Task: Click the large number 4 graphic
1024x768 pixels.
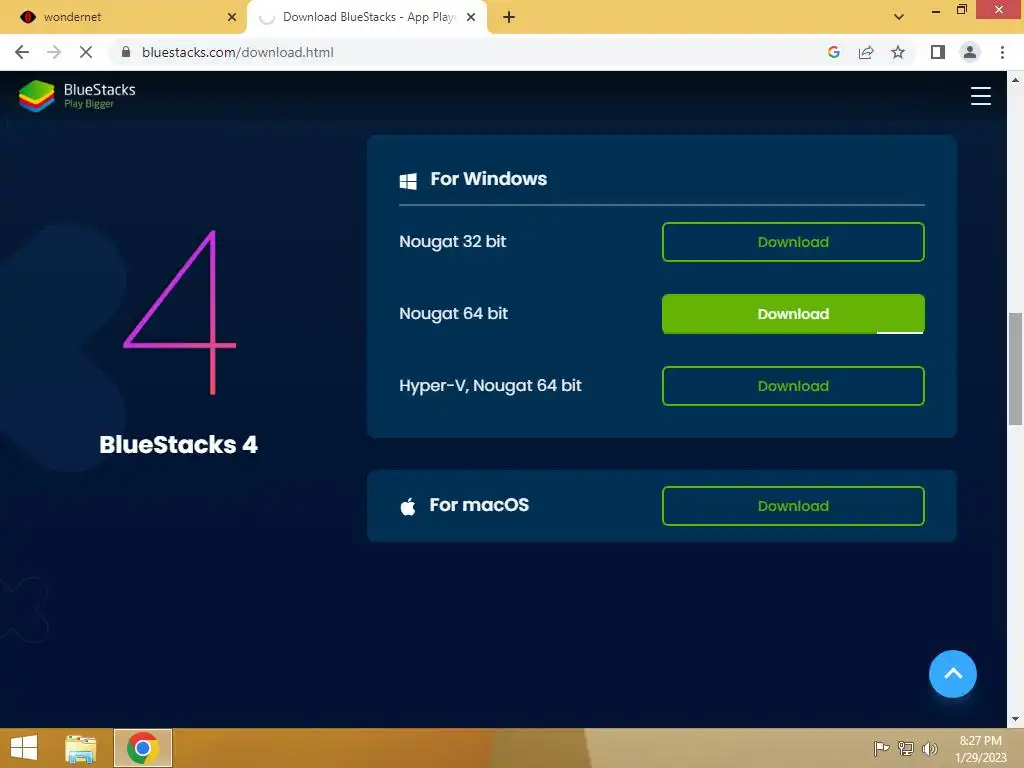Action: (x=180, y=312)
